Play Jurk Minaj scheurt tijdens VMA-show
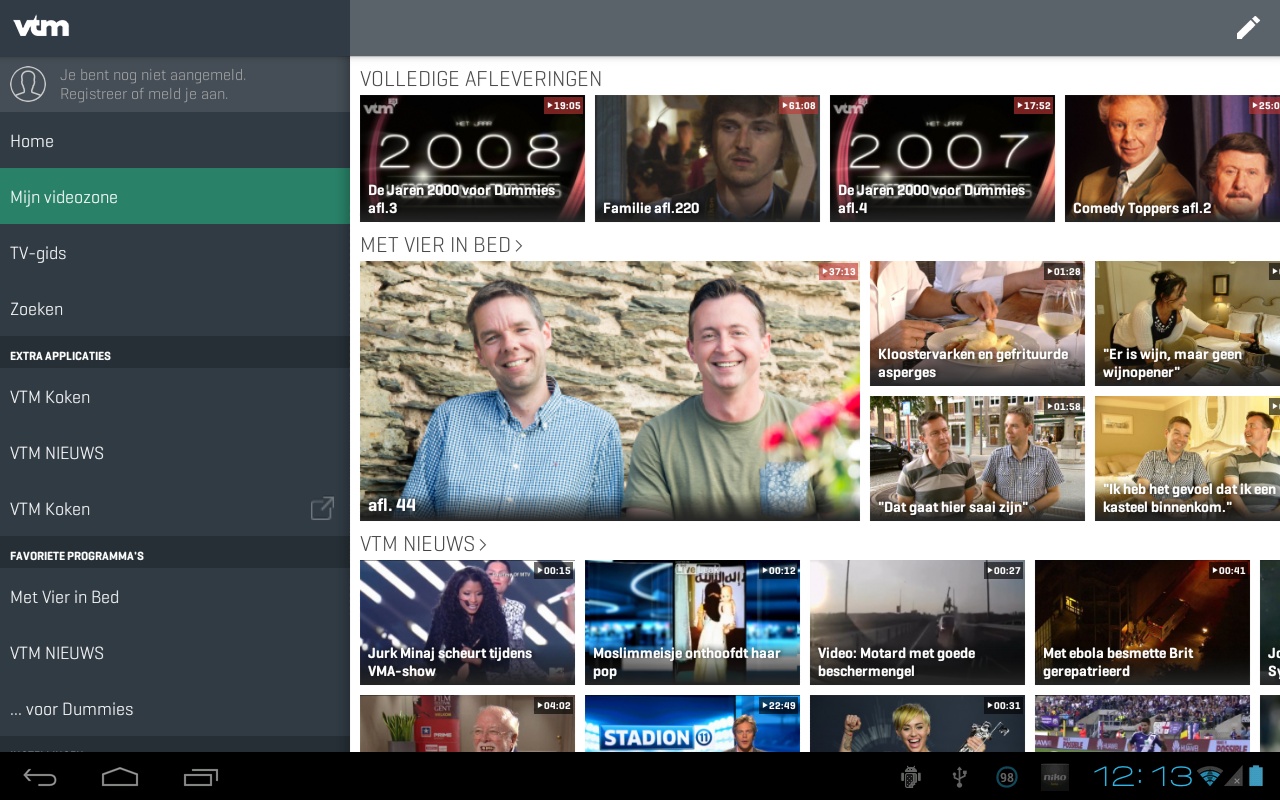1280x800 pixels. 467,622
